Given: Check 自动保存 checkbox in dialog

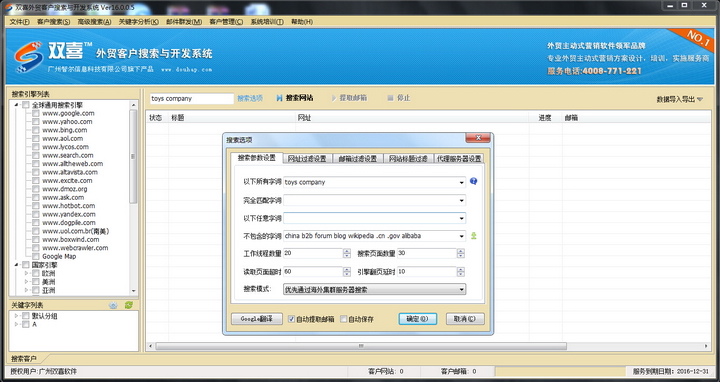Looking at the screenshot, I should point(343,319).
